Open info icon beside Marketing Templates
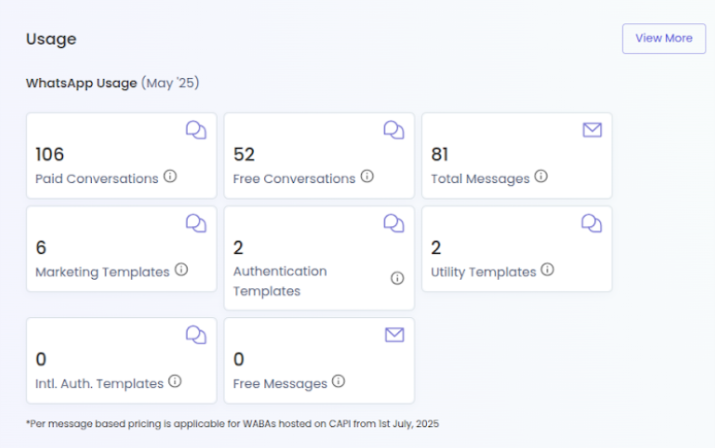715x448 pixels. pyautogui.click(x=181, y=270)
